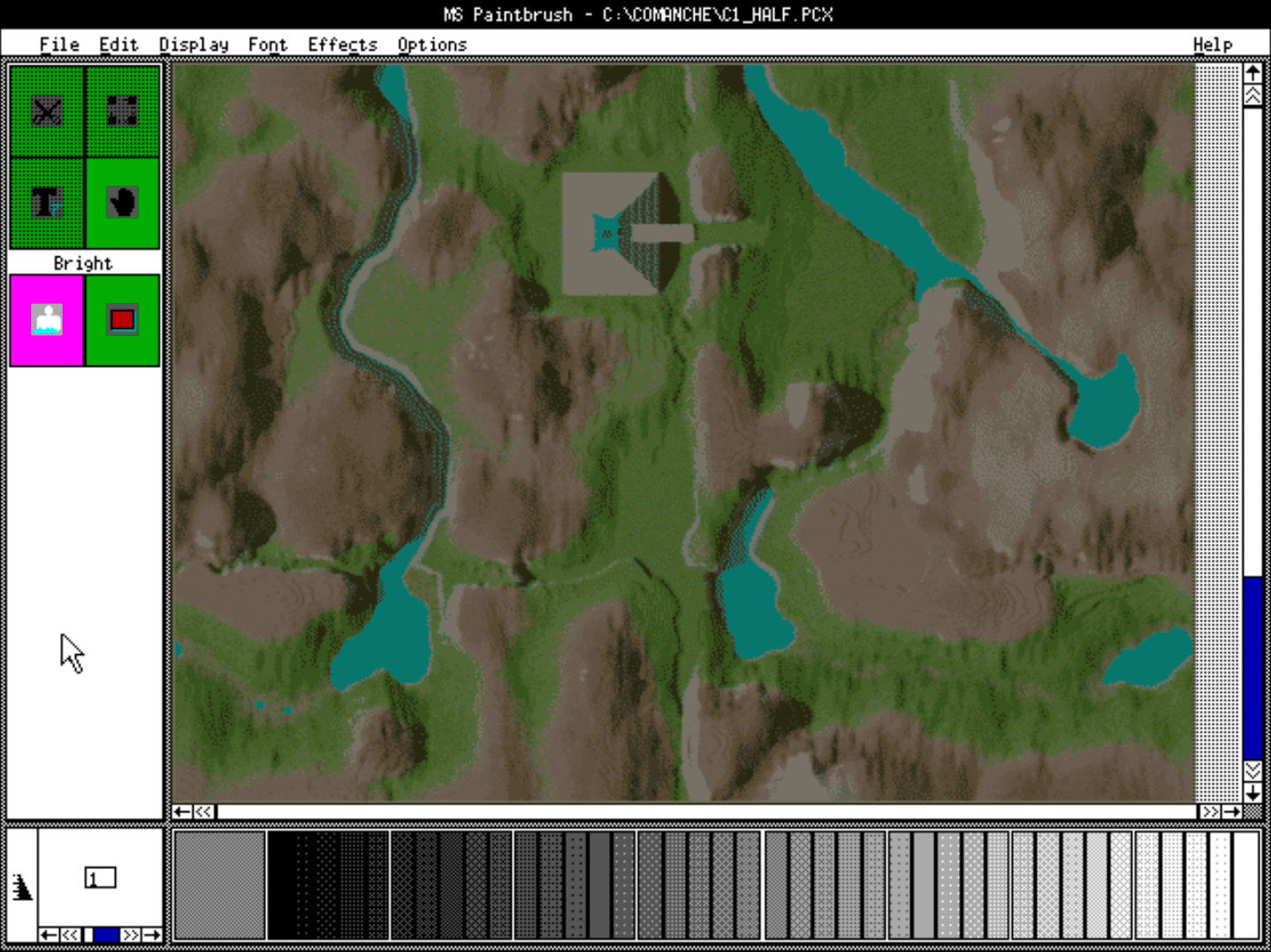Click the canvas scroll-up arrow
Image resolution: width=1271 pixels, height=952 pixels.
1252,73
